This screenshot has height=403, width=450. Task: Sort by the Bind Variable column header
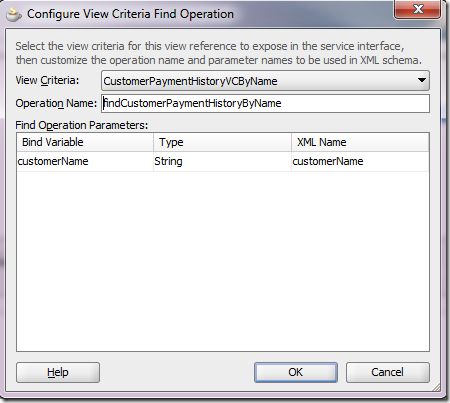[85, 142]
